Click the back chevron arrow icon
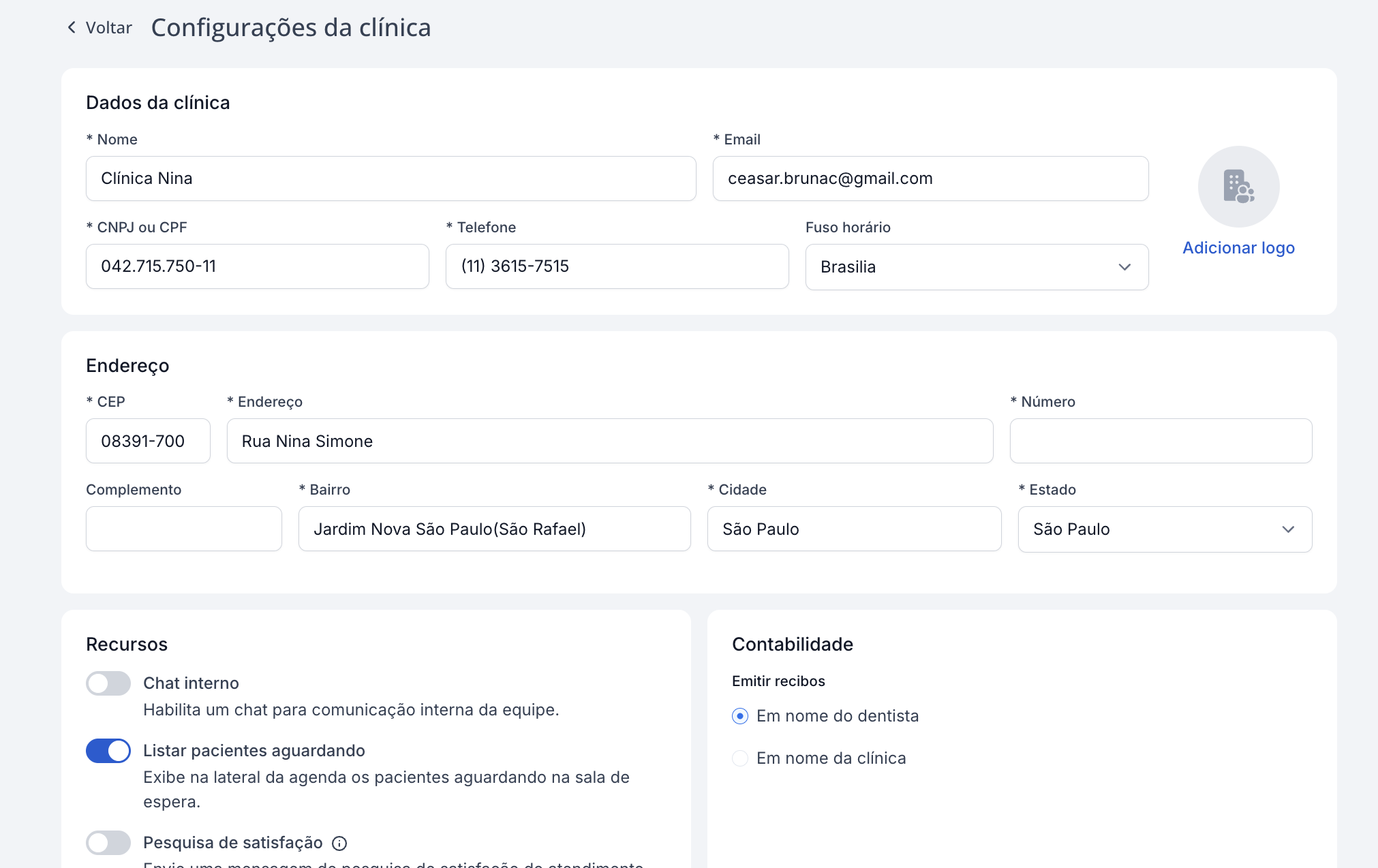This screenshot has width=1378, height=868. coord(72,27)
